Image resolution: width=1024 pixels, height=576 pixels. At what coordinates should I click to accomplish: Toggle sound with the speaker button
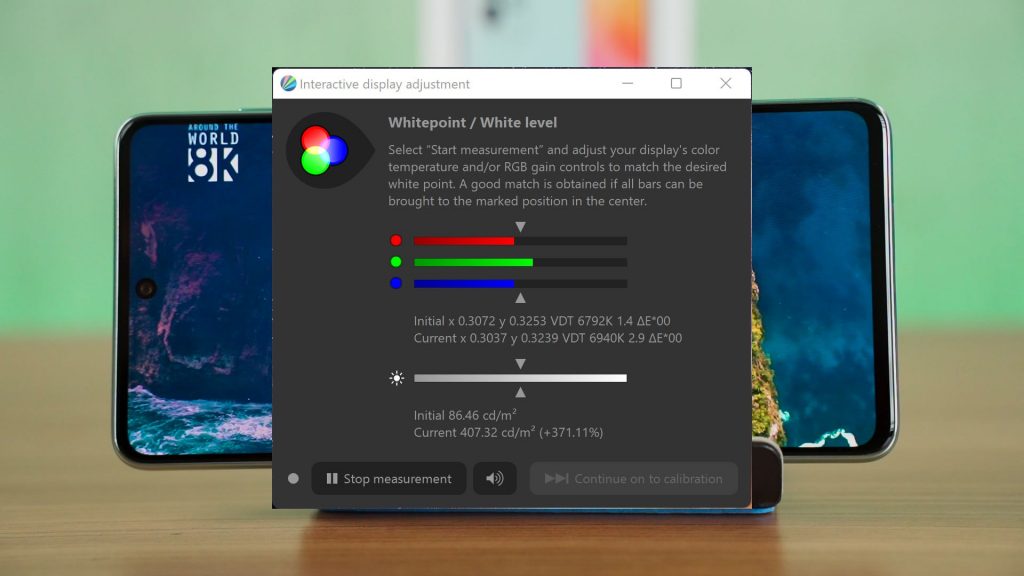494,479
